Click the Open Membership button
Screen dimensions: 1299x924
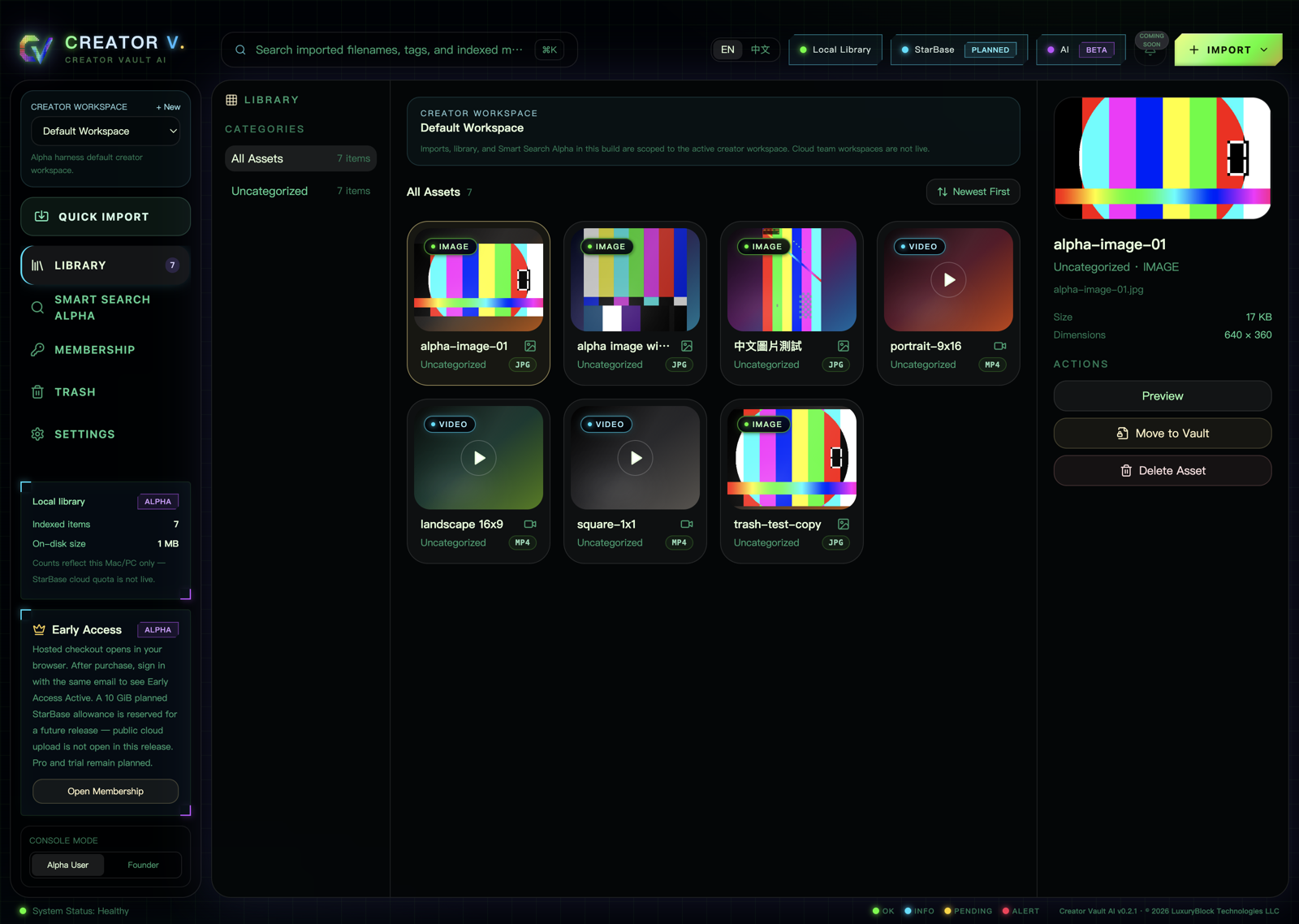point(106,792)
